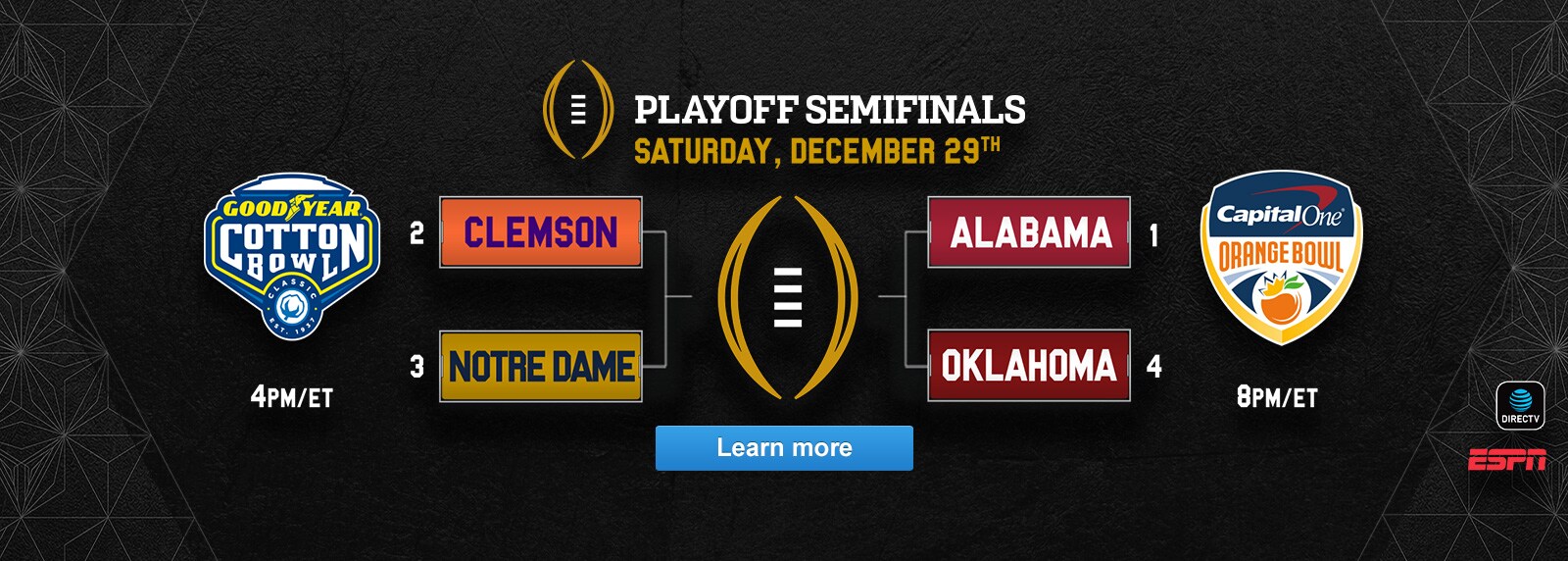
Task: Click the orange fruit in Orange Bowl logo
Action: [x=1280, y=304]
